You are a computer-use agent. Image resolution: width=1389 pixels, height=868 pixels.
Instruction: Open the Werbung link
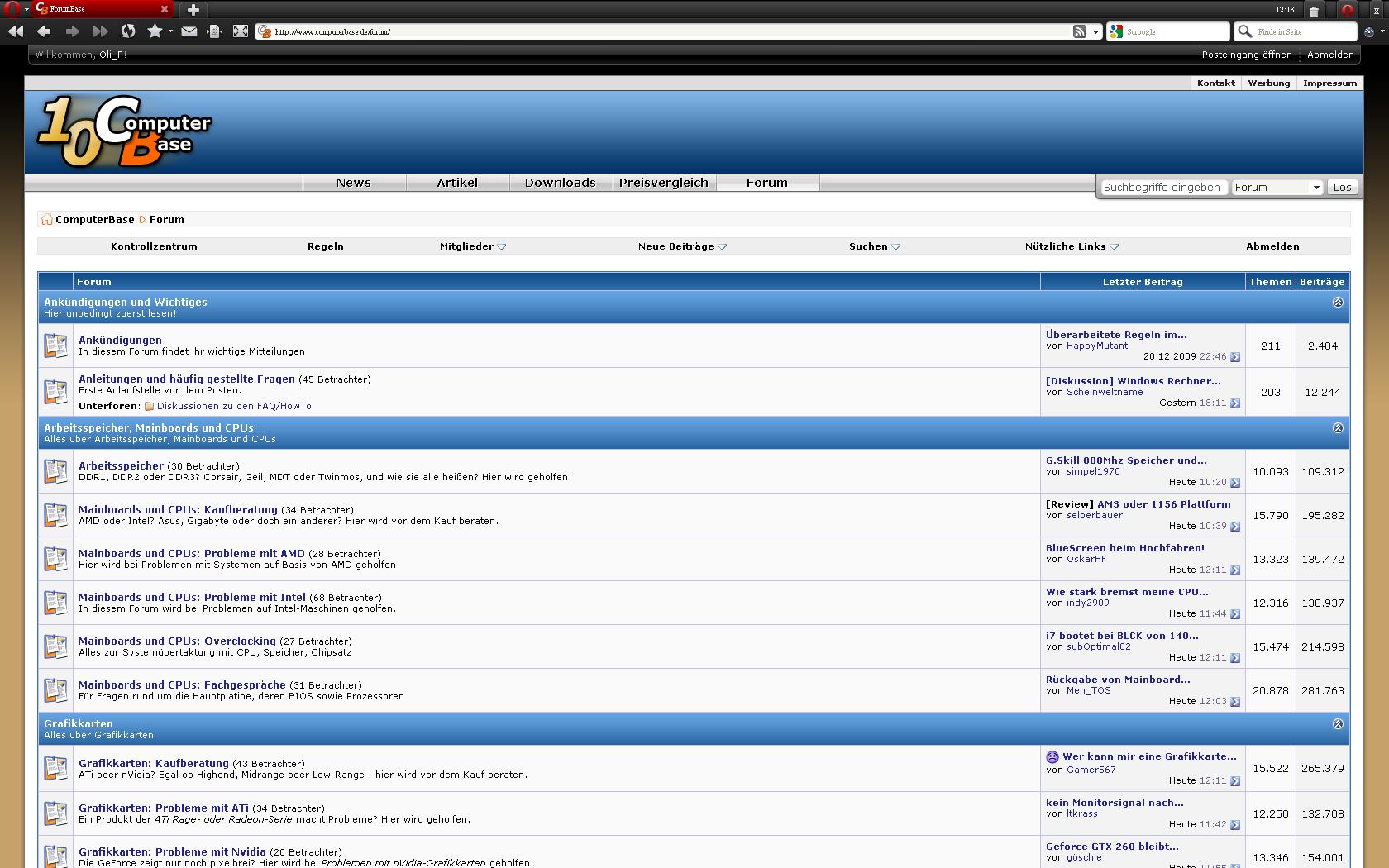point(1269,83)
